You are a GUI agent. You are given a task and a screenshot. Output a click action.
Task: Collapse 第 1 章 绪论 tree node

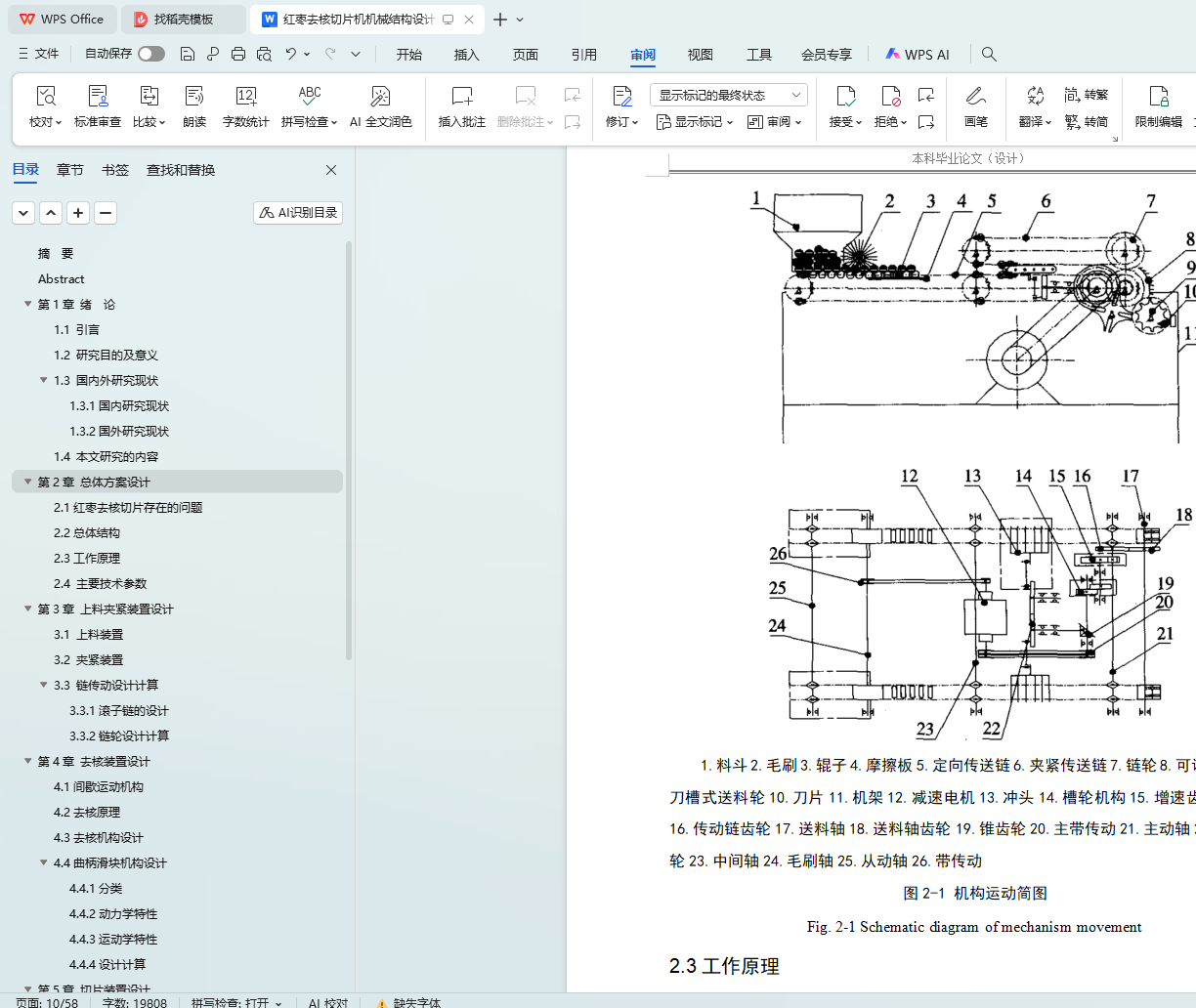28,304
